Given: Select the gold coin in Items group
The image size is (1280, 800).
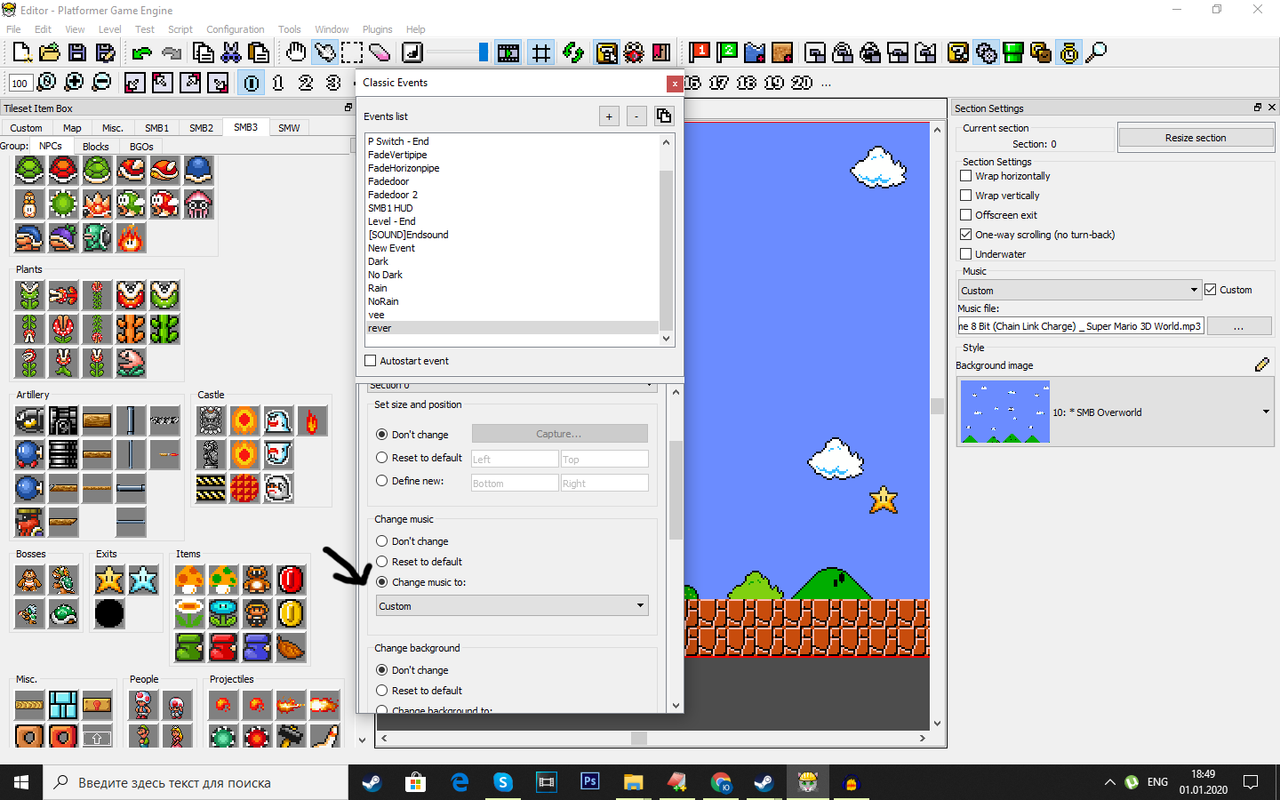Looking at the screenshot, I should coord(291,613).
